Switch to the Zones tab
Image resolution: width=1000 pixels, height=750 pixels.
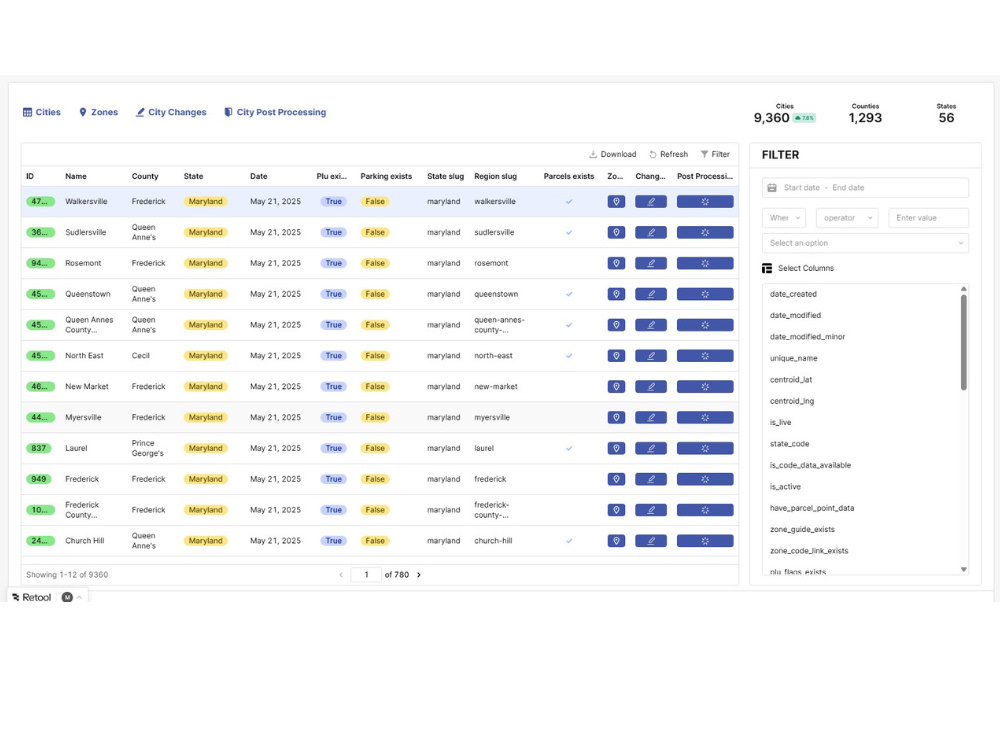98,112
